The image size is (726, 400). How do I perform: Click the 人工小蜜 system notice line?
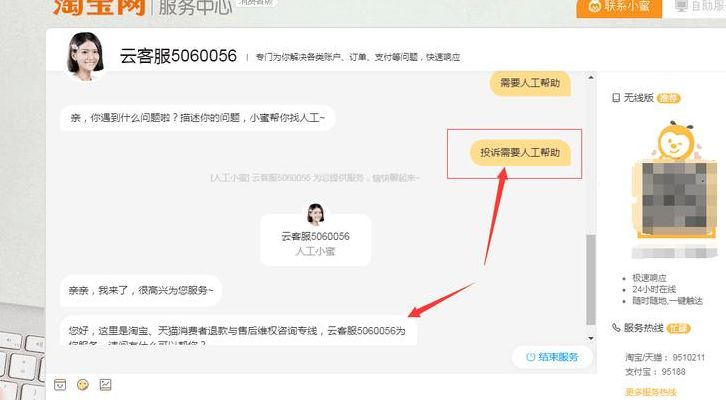tap(314, 178)
